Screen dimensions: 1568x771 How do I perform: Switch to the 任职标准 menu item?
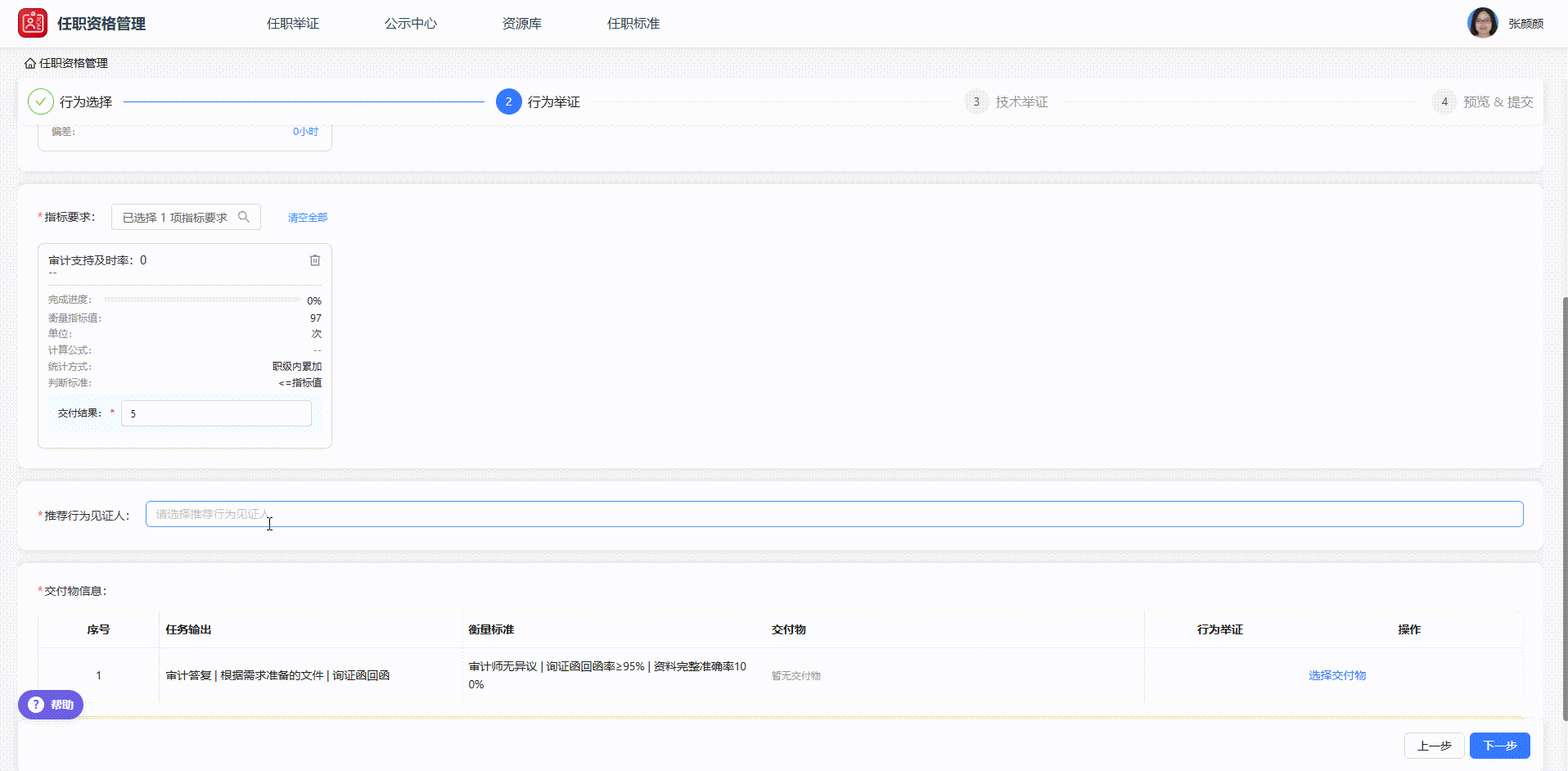[x=632, y=23]
